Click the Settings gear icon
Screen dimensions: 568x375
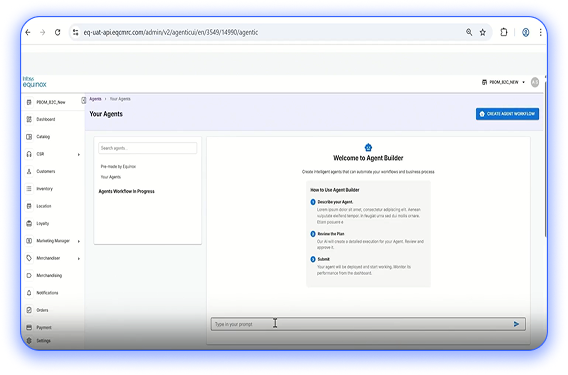tap(29, 341)
